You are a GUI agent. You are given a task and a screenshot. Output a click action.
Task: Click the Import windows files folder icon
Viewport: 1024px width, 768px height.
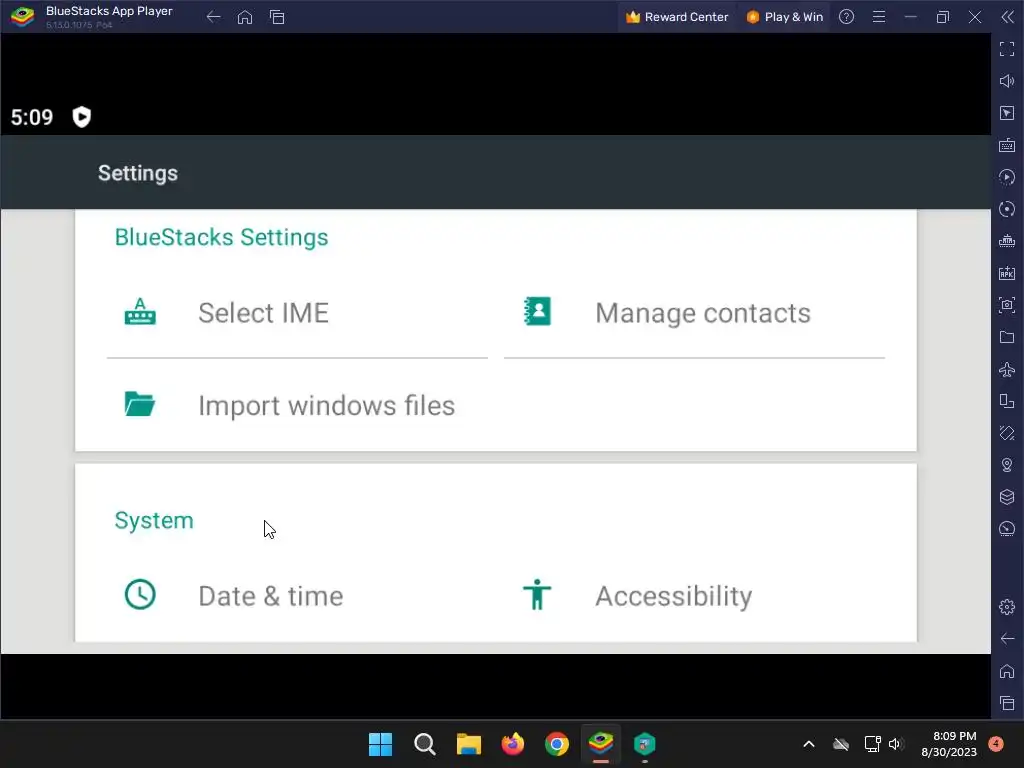click(x=140, y=404)
